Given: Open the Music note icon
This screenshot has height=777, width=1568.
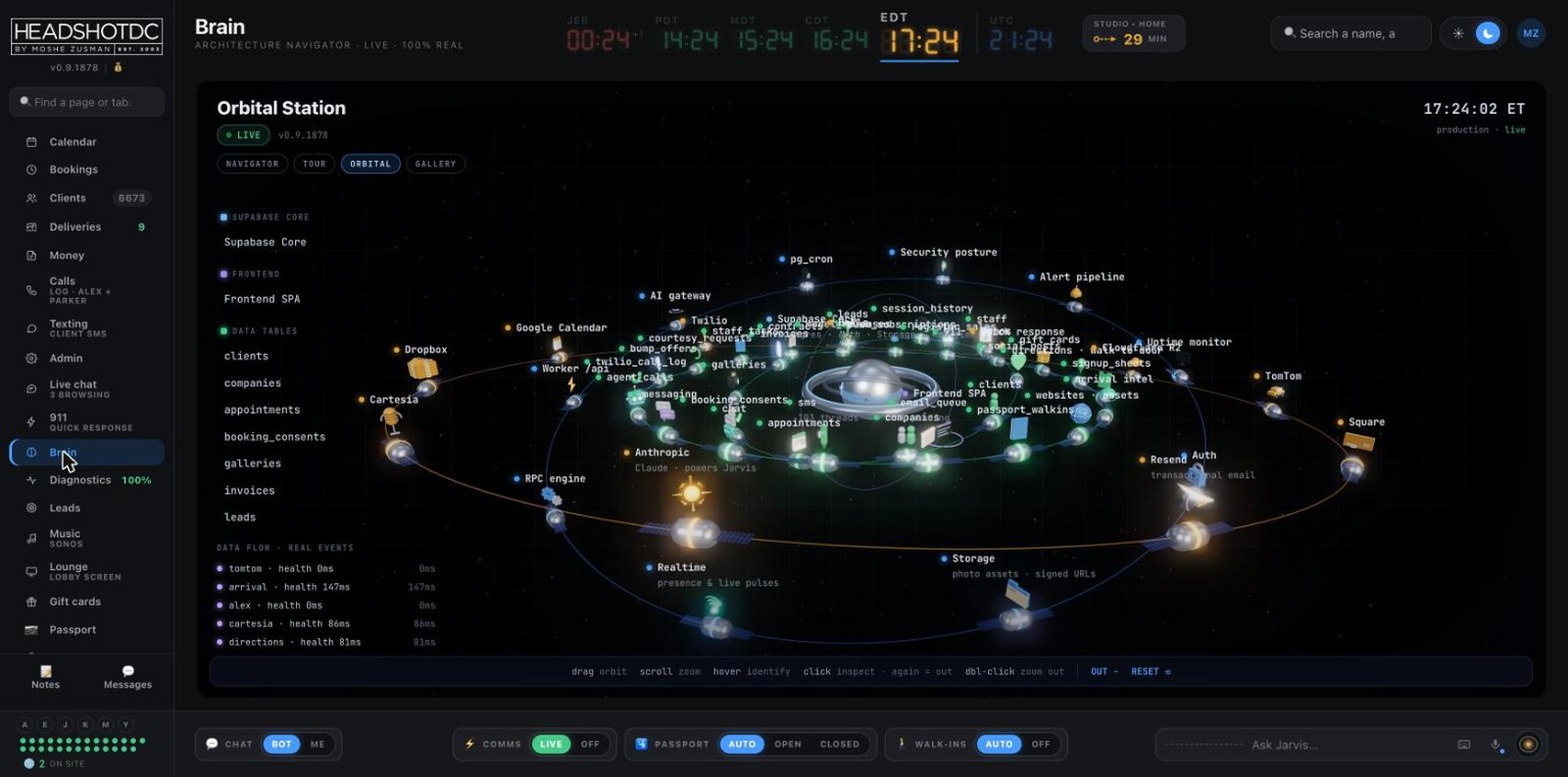Looking at the screenshot, I should 31,538.
